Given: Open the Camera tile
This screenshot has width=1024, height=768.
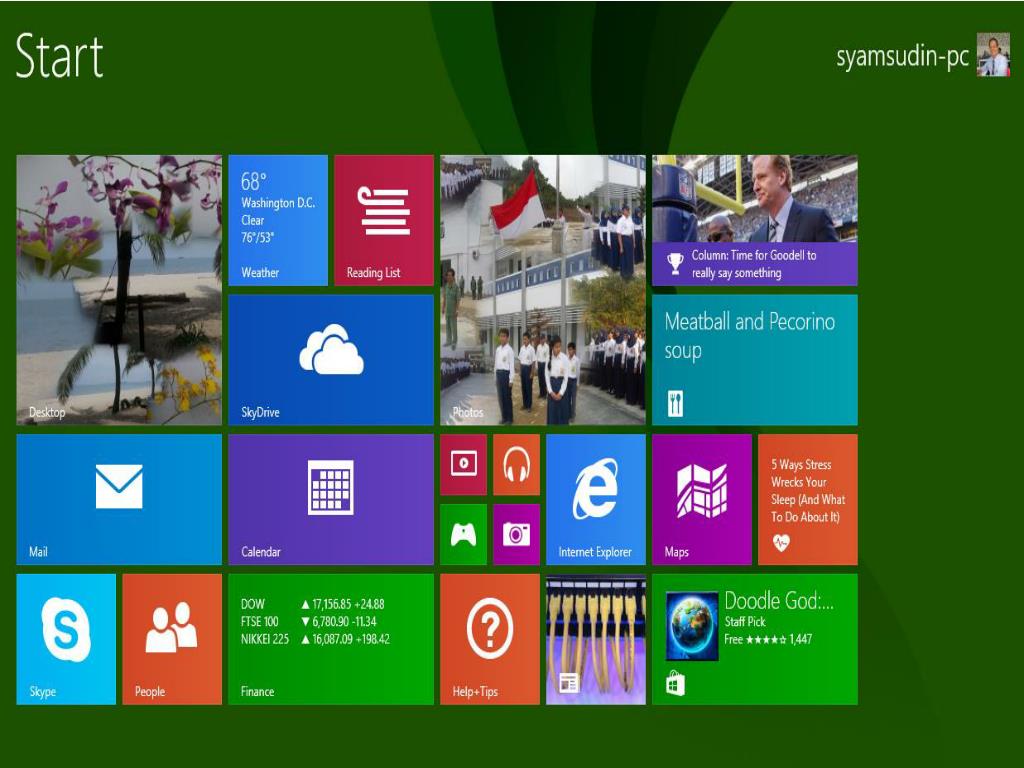Looking at the screenshot, I should pos(517,534).
